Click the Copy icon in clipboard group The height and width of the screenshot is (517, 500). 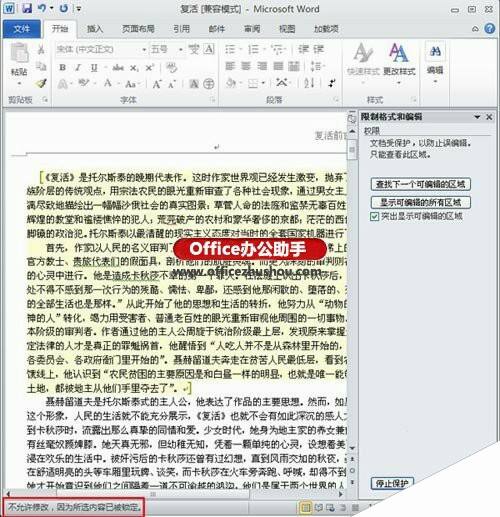(41, 66)
